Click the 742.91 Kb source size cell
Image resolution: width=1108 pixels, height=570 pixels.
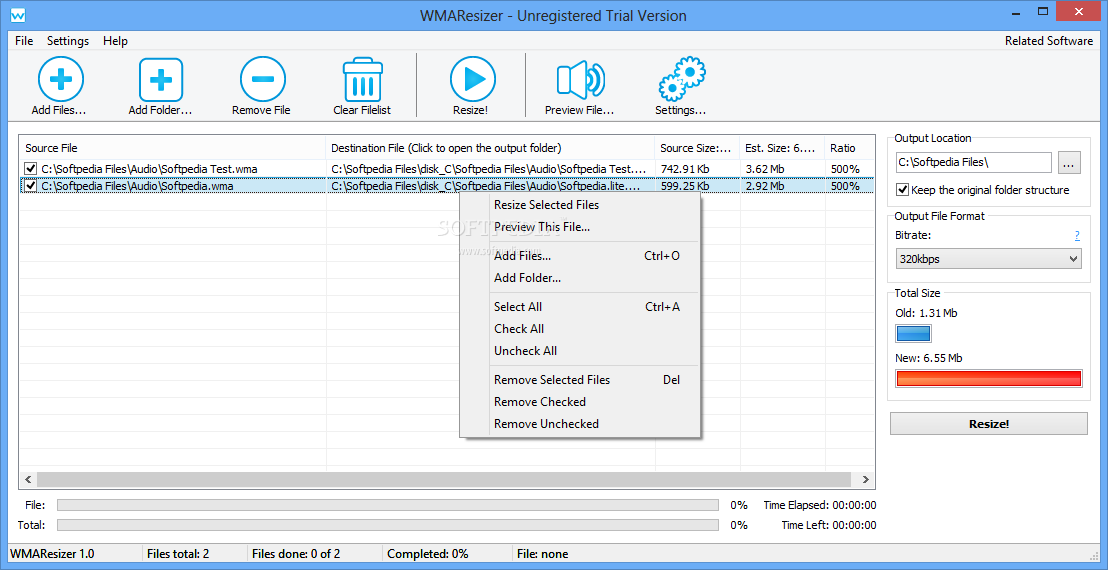(x=685, y=169)
